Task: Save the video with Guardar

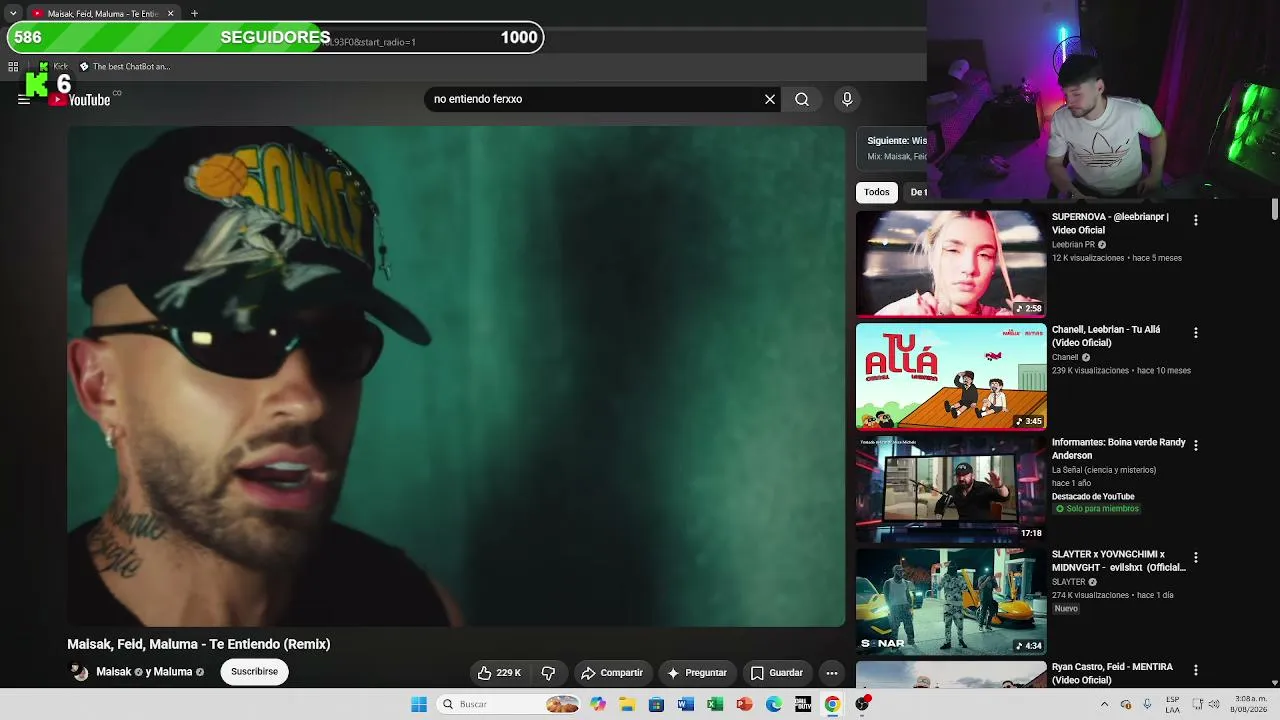Action: point(777,673)
